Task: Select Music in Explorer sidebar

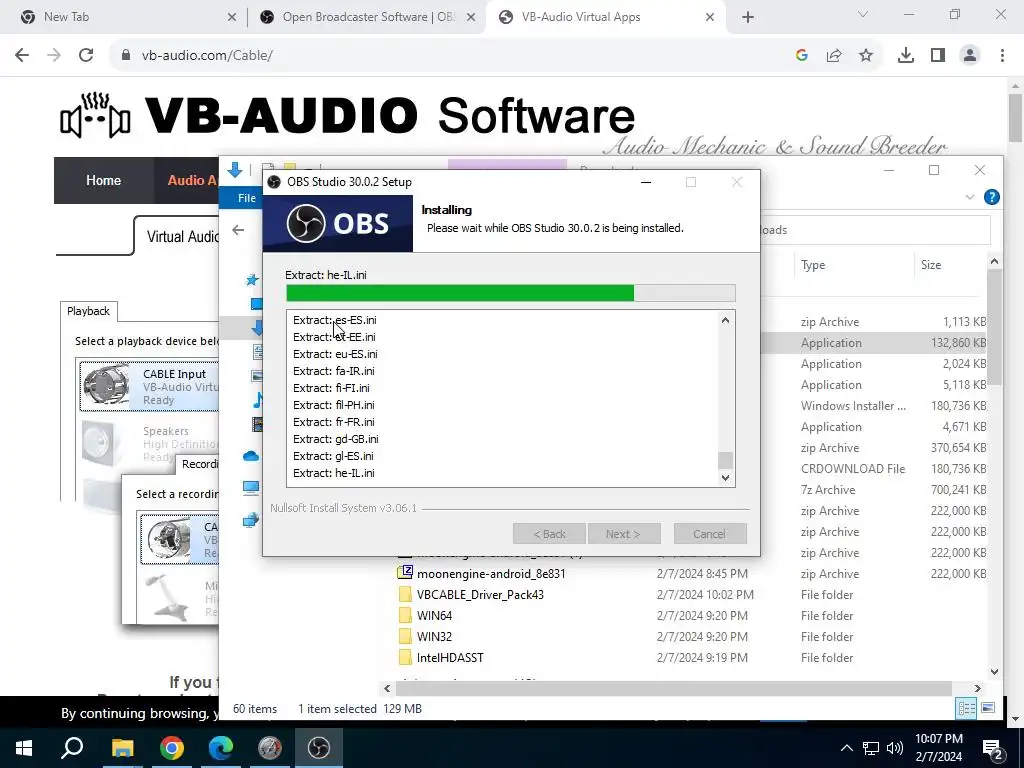Action: pos(257,400)
